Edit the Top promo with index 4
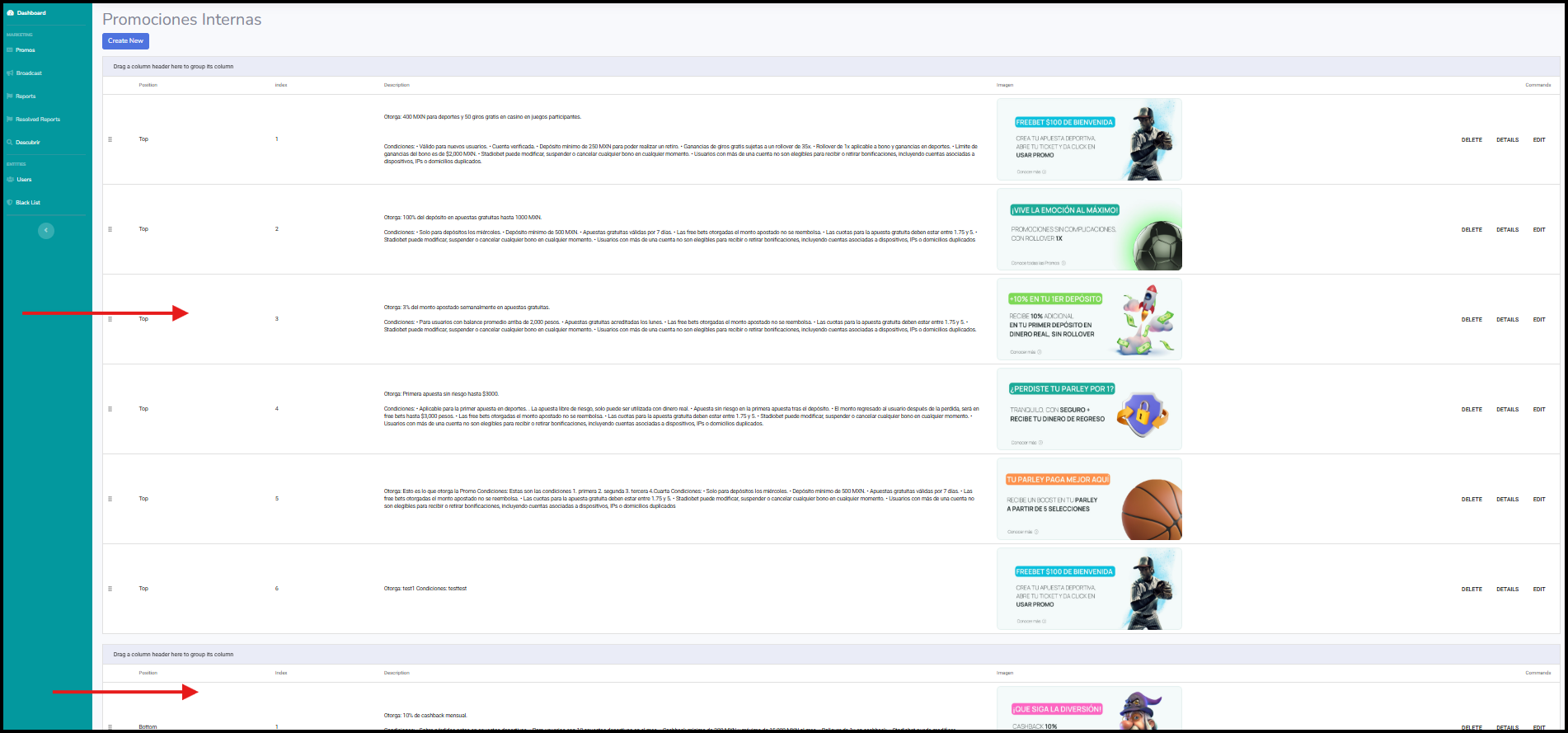 point(1539,410)
